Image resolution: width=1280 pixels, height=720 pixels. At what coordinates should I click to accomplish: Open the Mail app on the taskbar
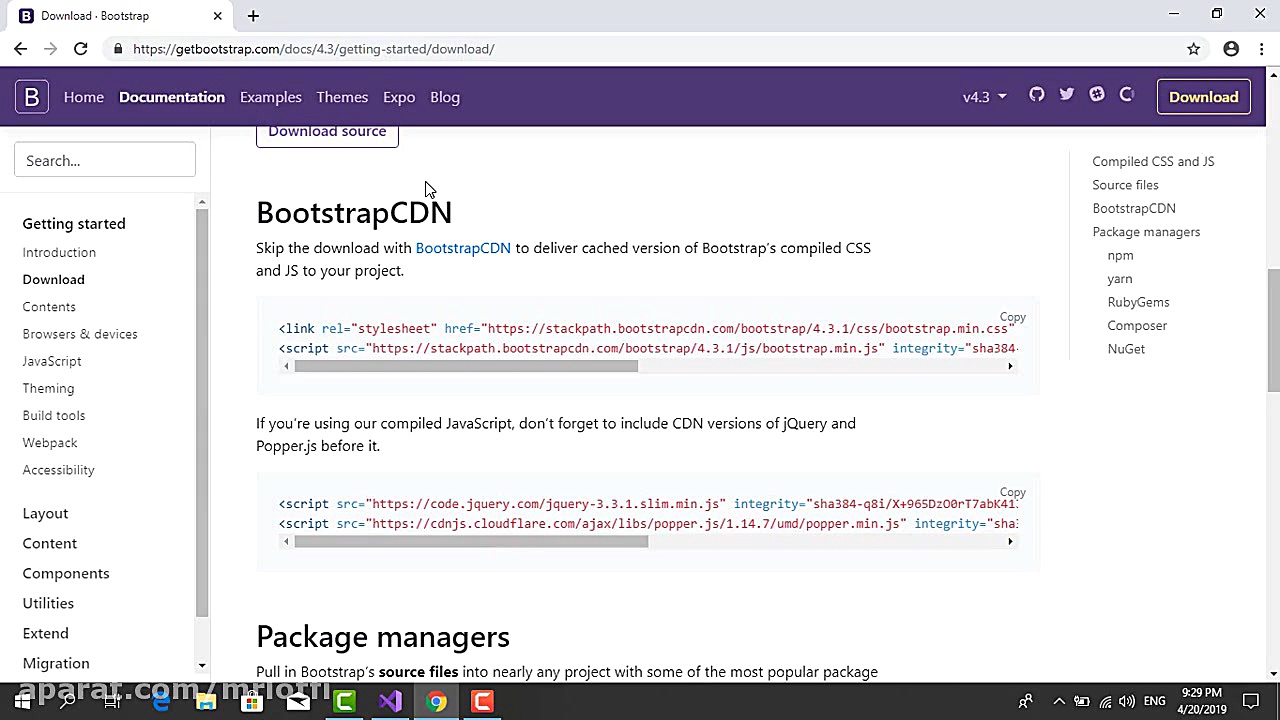point(298,701)
